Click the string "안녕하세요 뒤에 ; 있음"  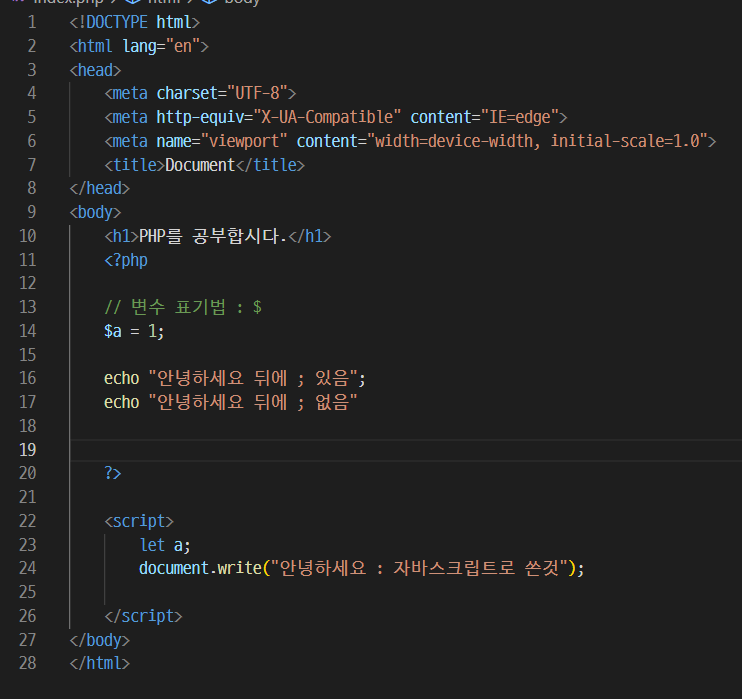[253, 378]
